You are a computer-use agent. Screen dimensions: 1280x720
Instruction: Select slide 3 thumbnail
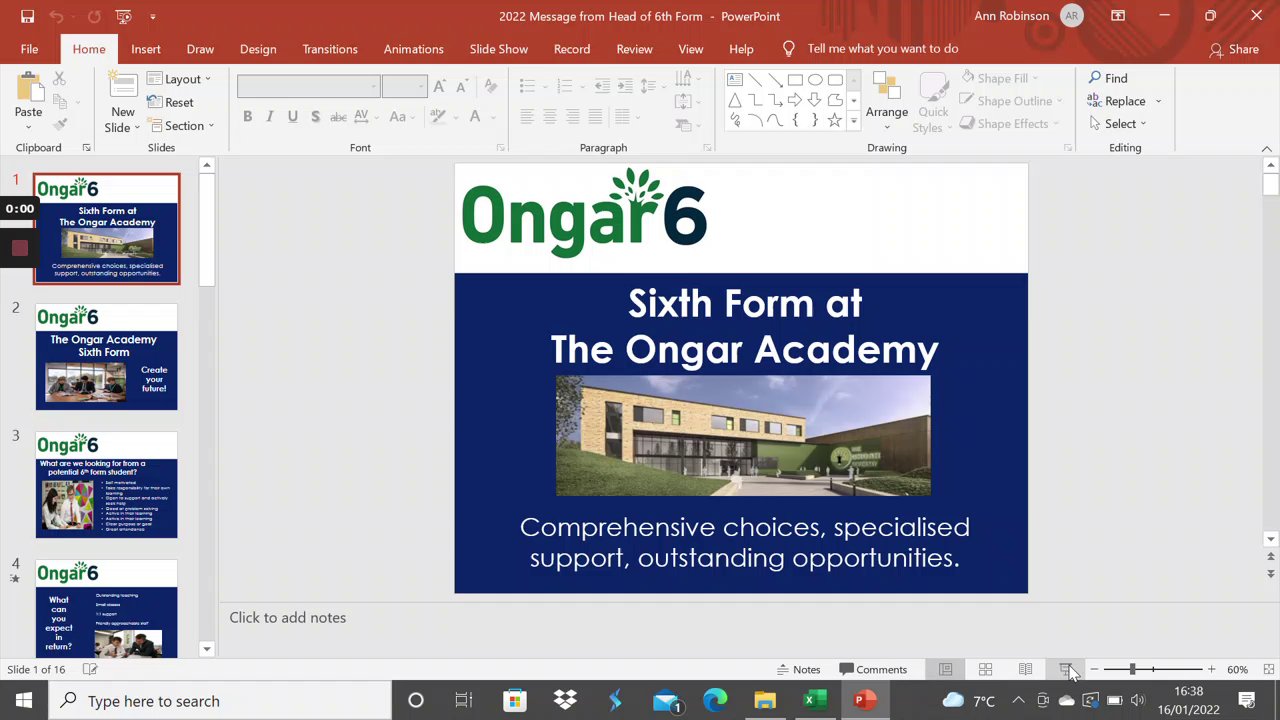pyautogui.click(x=106, y=485)
